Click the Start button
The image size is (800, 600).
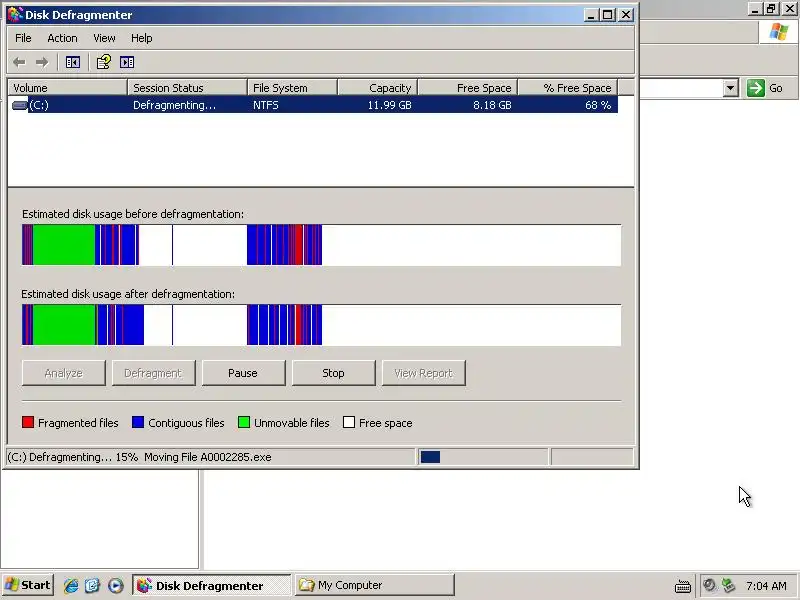[x=28, y=585]
